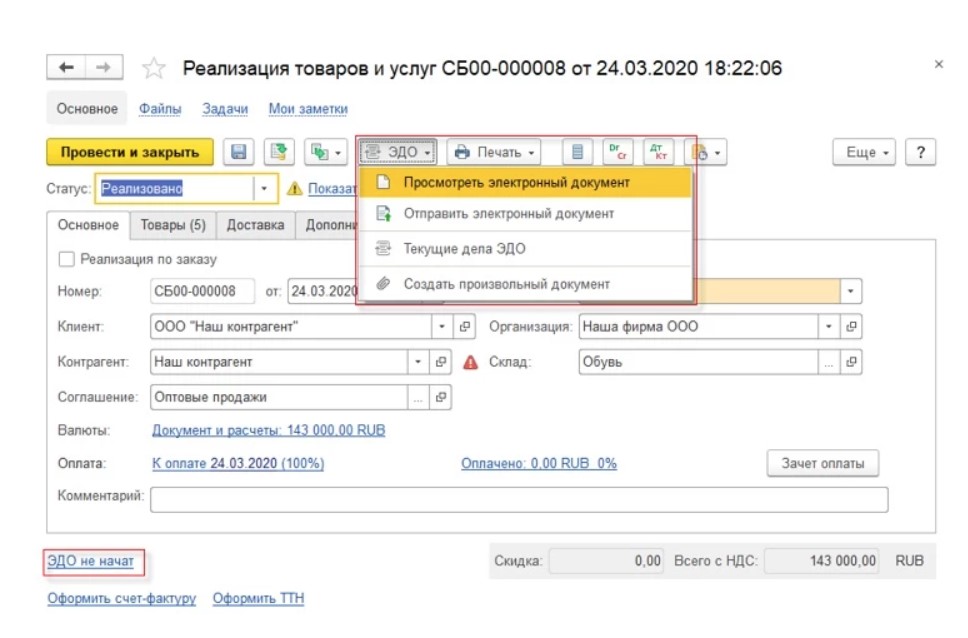This screenshot has height=638, width=968.
Task: Click the red Dt/Kt icon
Action: point(658,152)
